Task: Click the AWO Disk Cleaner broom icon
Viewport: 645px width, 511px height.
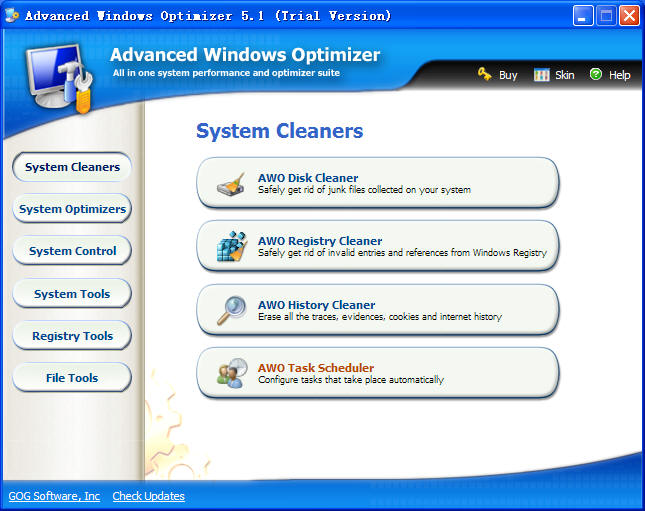Action: click(x=231, y=183)
